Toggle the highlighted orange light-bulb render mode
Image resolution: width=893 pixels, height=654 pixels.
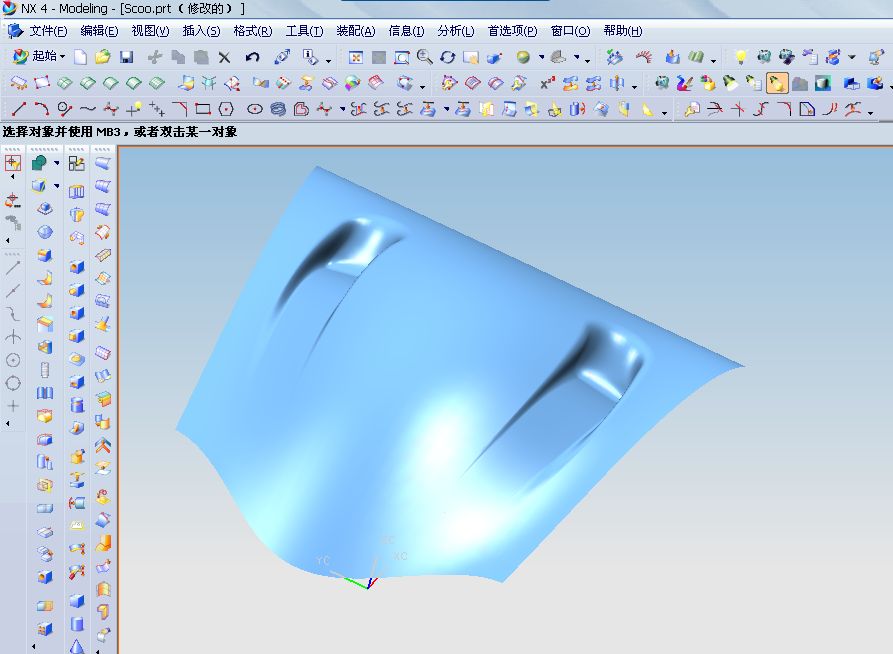[777, 84]
